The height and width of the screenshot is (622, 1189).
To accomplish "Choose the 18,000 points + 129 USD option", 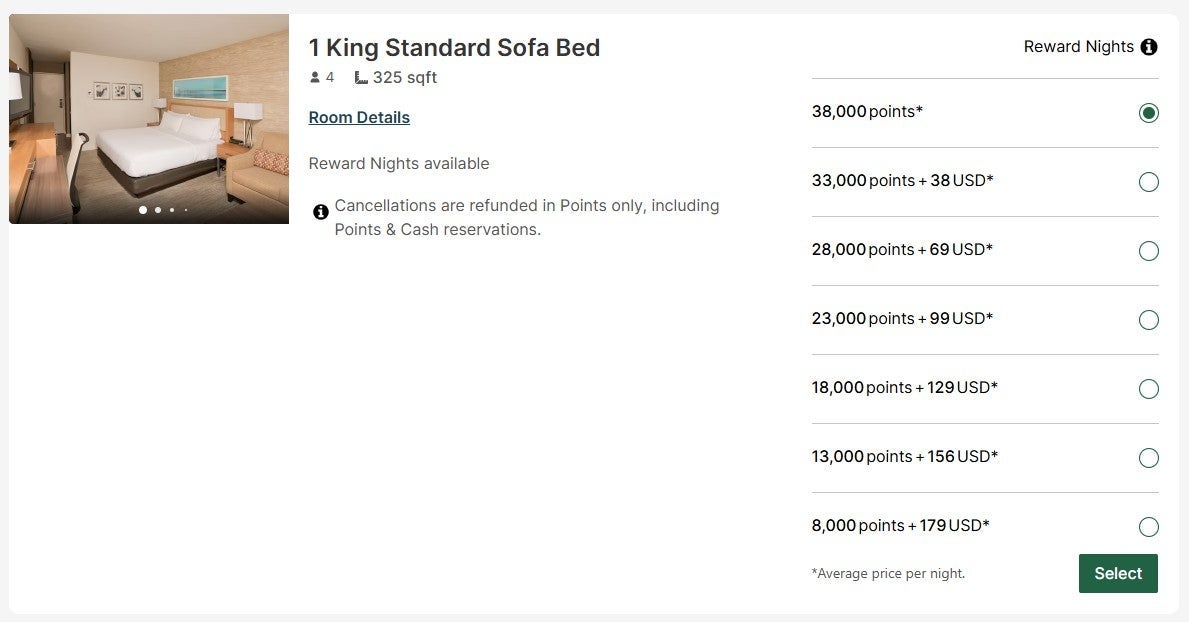I will click(x=1148, y=388).
